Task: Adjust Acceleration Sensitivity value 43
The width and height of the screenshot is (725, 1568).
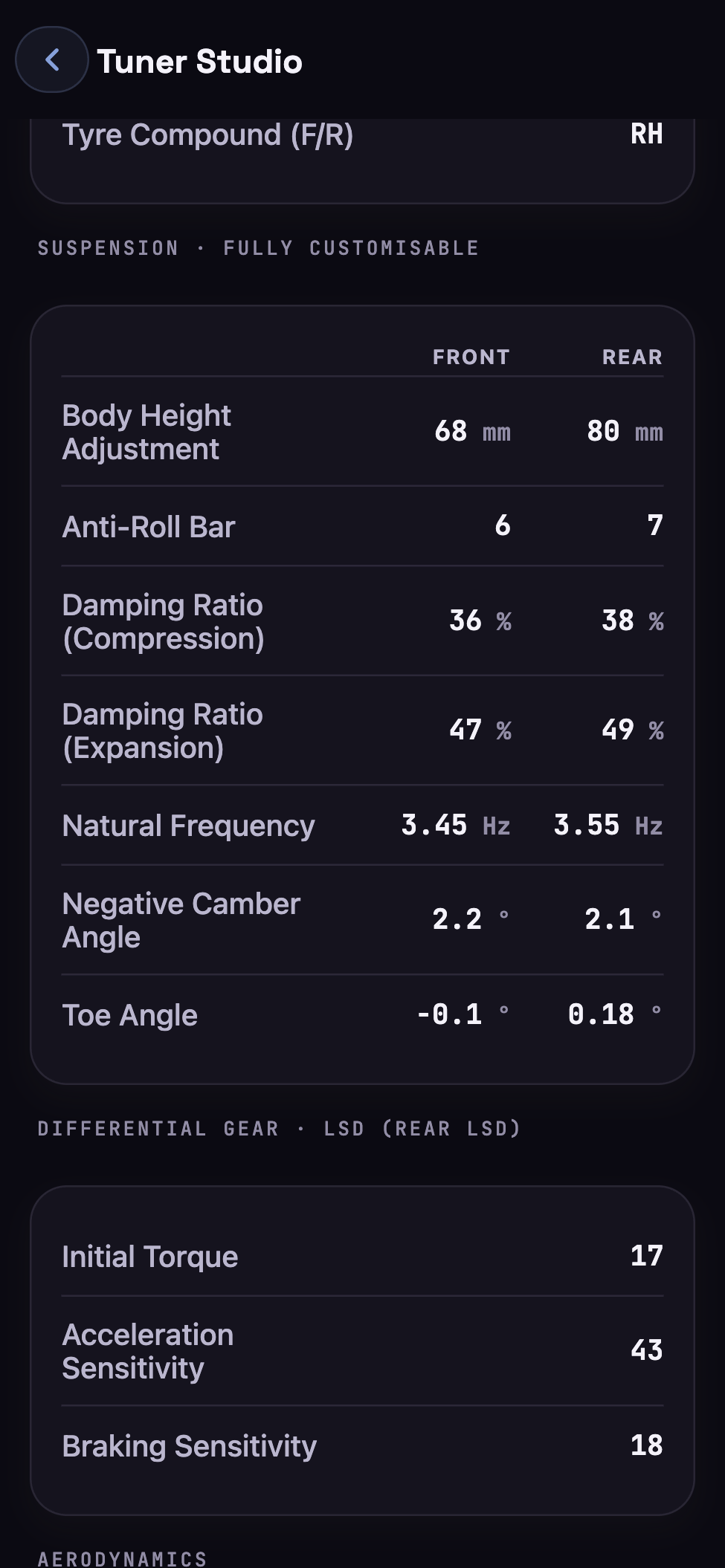Action: coord(646,1351)
